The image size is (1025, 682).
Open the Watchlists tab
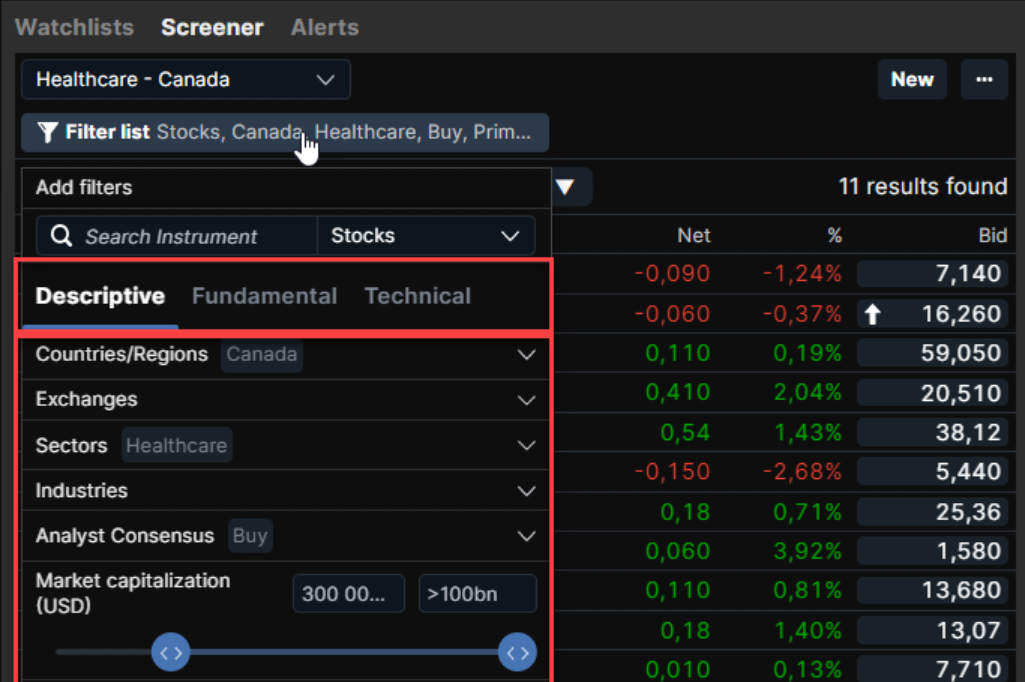tap(75, 27)
